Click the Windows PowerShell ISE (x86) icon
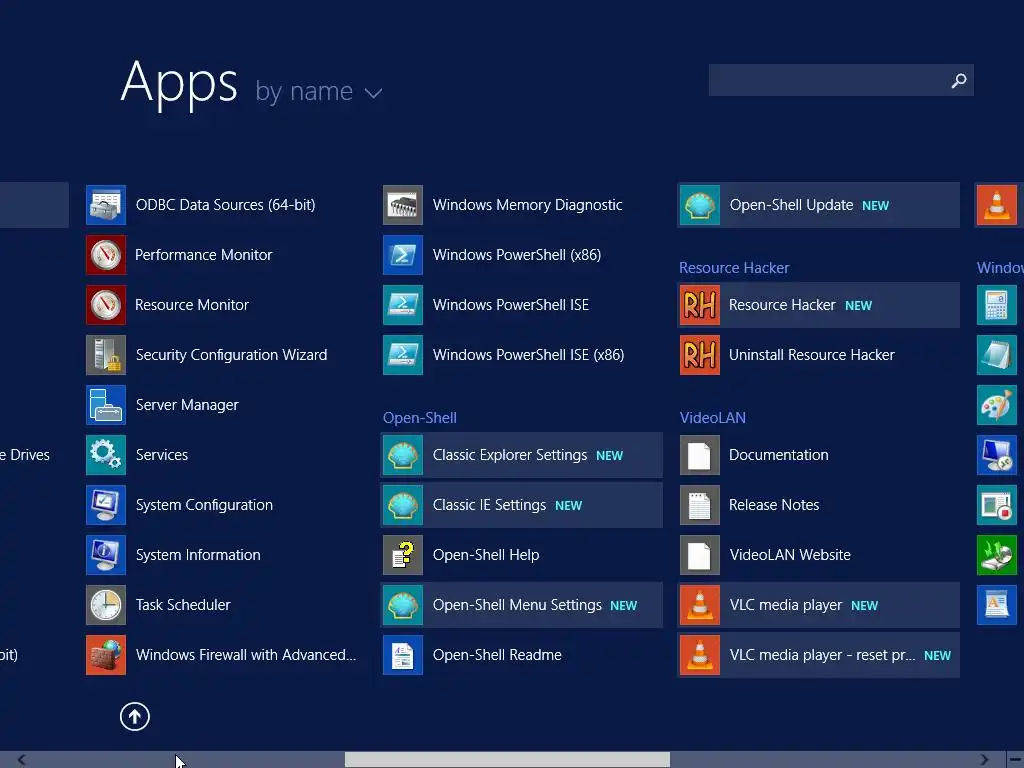 point(403,355)
